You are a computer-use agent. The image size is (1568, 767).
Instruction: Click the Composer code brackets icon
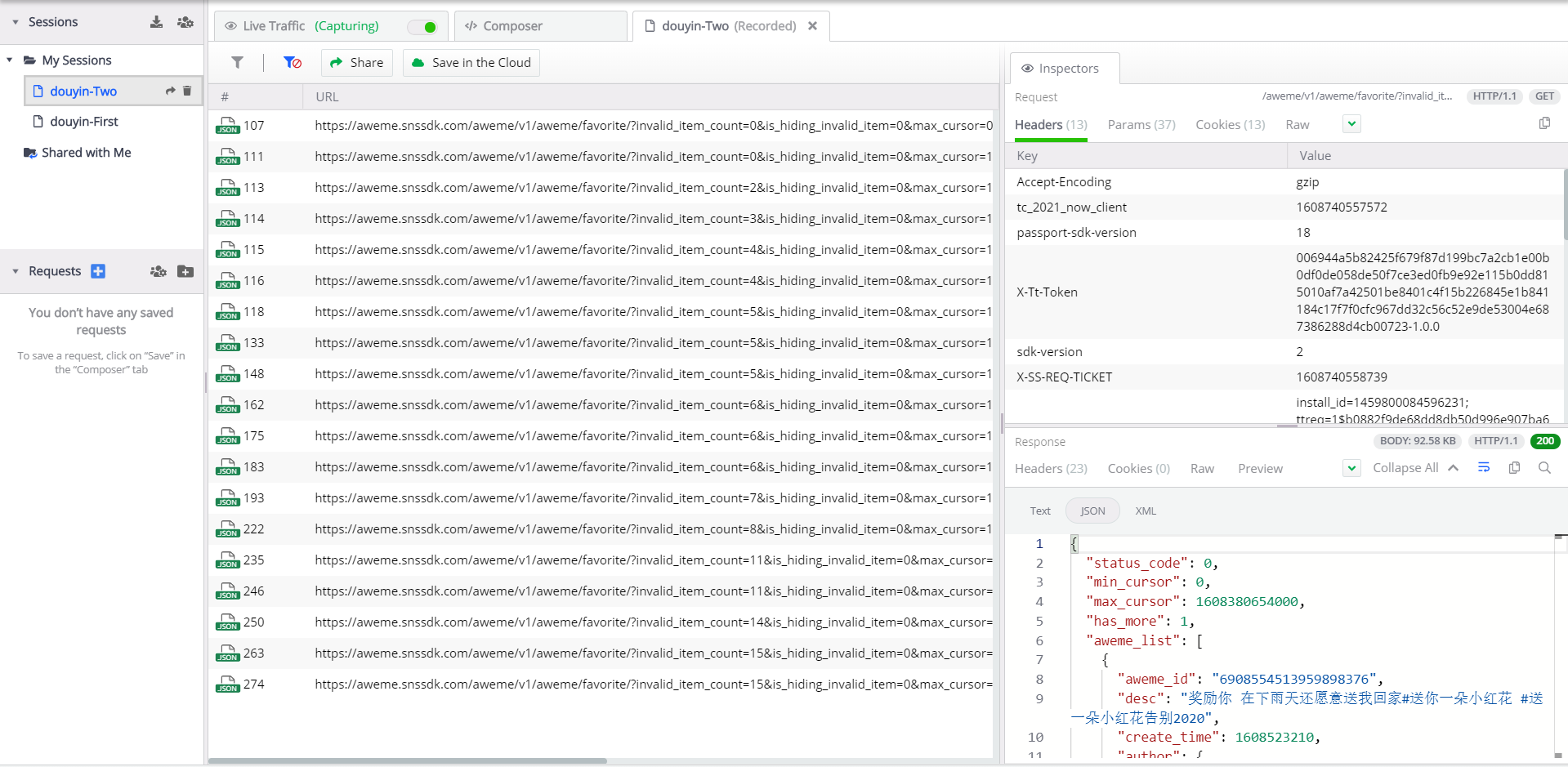pyautogui.click(x=471, y=26)
